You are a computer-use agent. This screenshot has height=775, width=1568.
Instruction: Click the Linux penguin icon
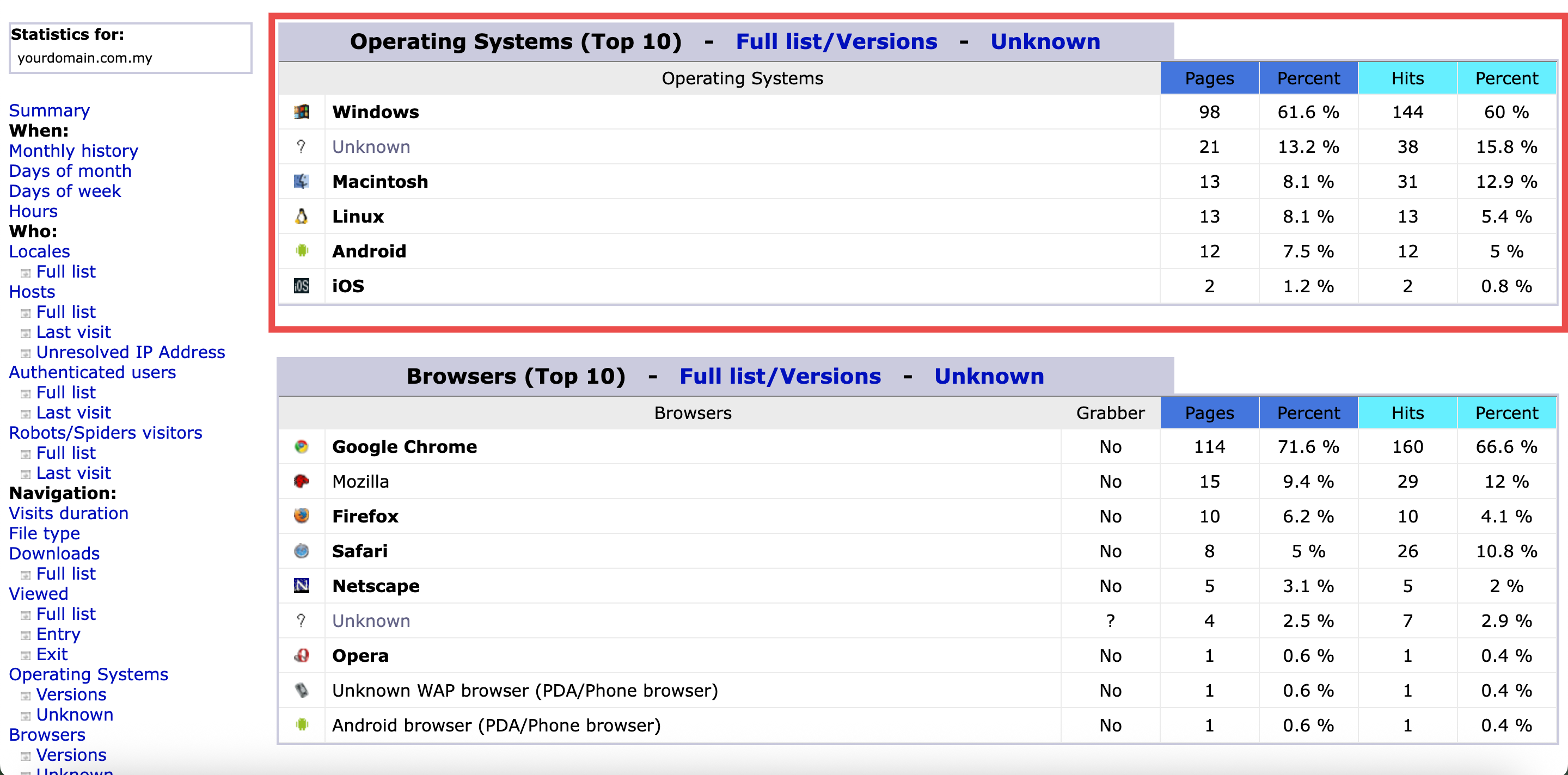pos(301,217)
